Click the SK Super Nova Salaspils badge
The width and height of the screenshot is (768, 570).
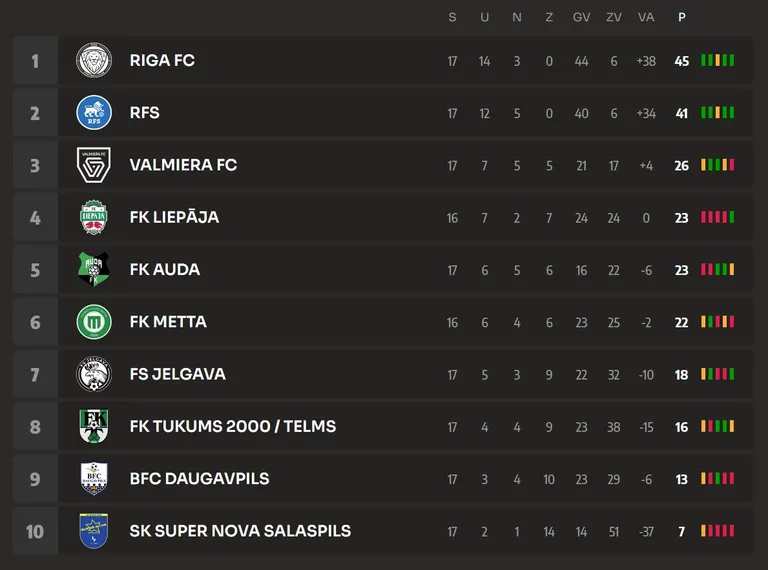94,531
